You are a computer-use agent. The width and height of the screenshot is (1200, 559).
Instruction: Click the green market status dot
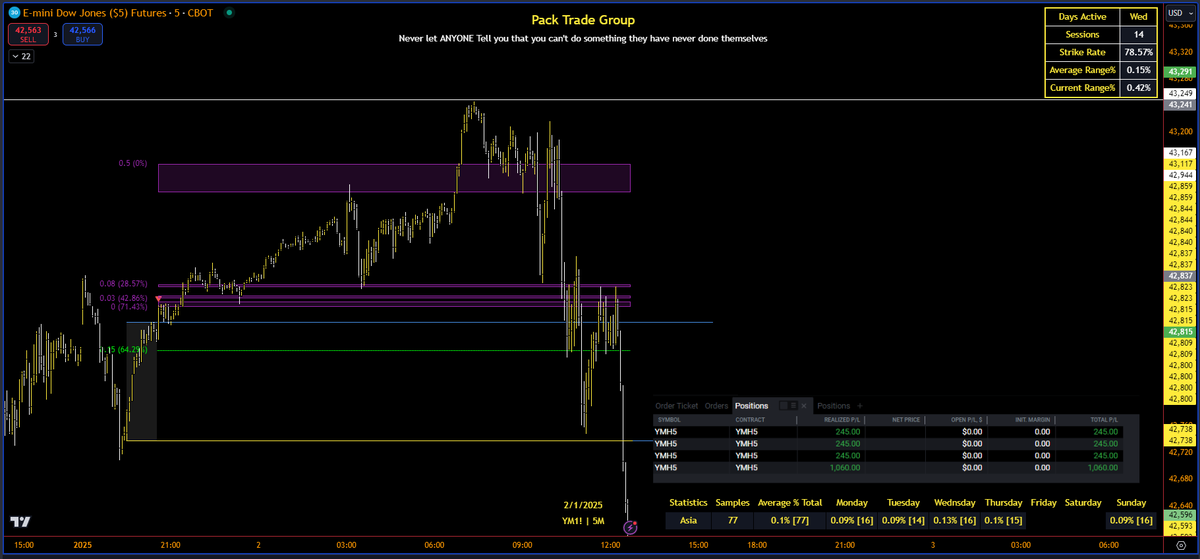pos(230,12)
